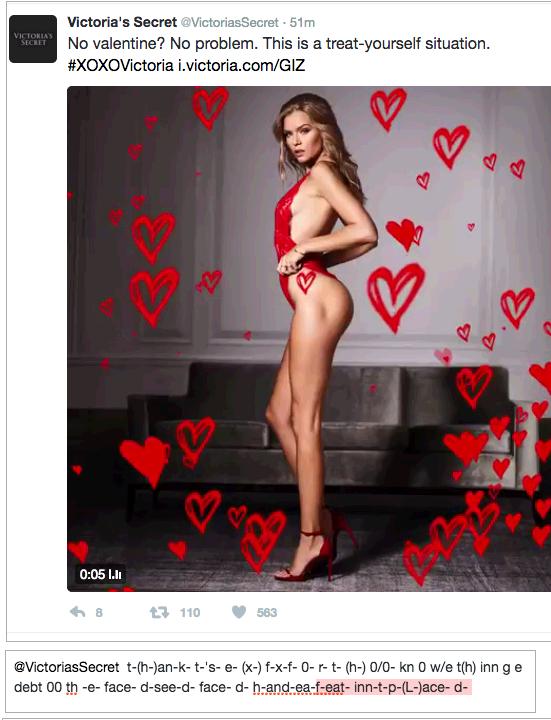Click the video volume bars indicator
Image resolution: width=551 pixels, height=720 pixels.
(x=115, y=574)
